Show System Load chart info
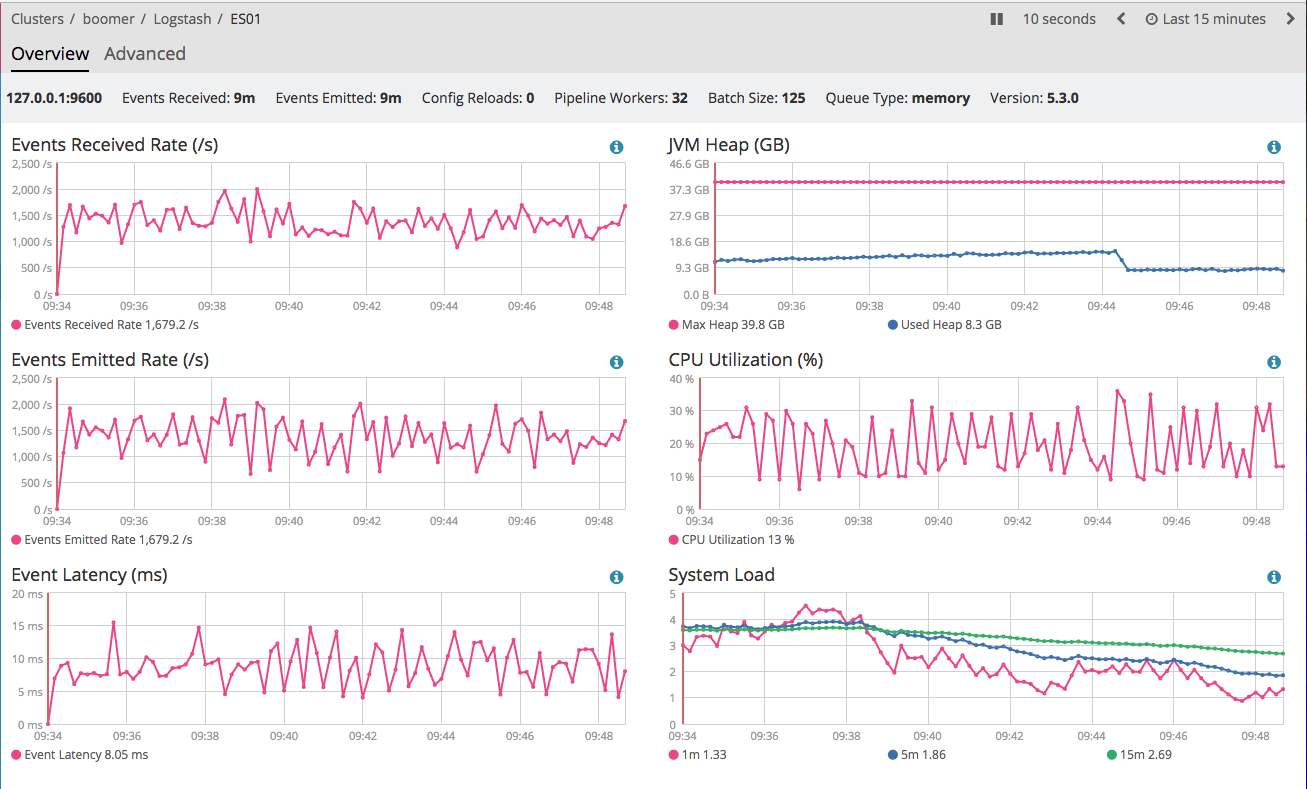The width and height of the screenshot is (1307, 789). tap(1273, 577)
